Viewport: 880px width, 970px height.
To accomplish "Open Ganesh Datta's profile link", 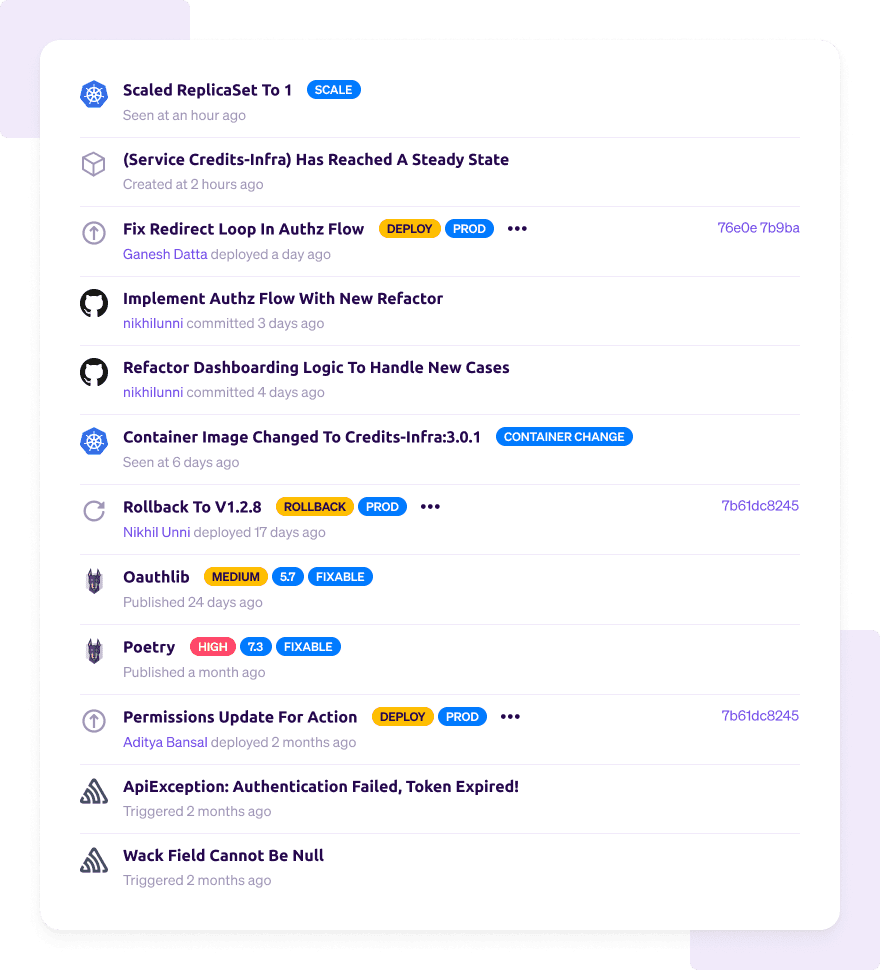I will point(165,254).
